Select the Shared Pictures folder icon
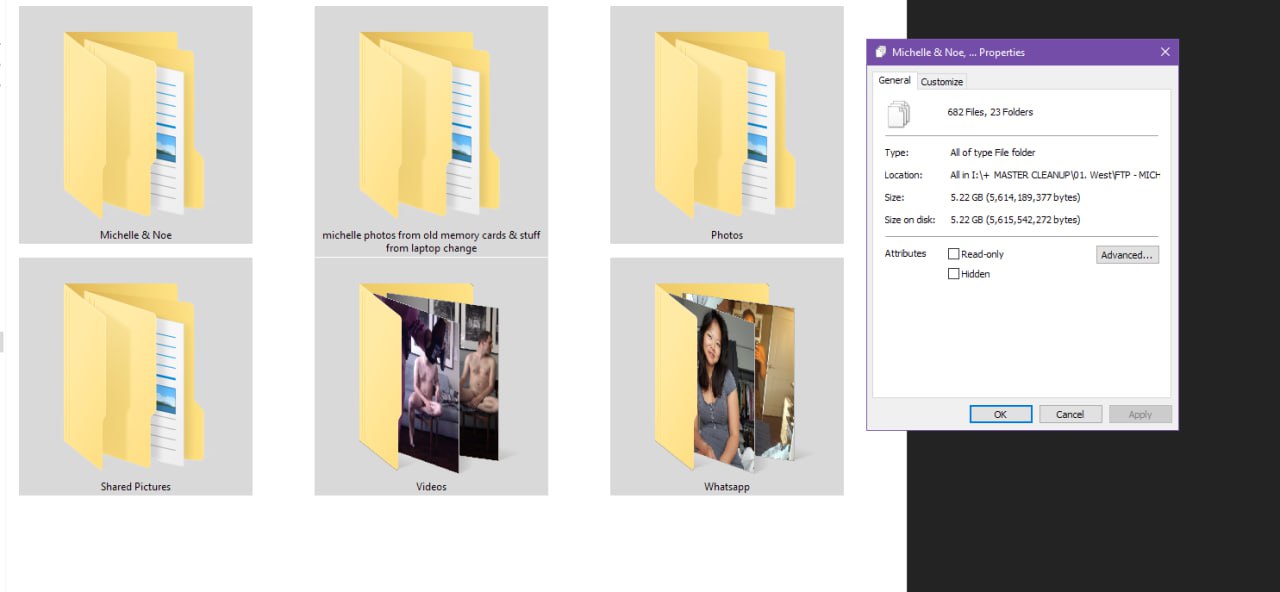 tap(135, 376)
